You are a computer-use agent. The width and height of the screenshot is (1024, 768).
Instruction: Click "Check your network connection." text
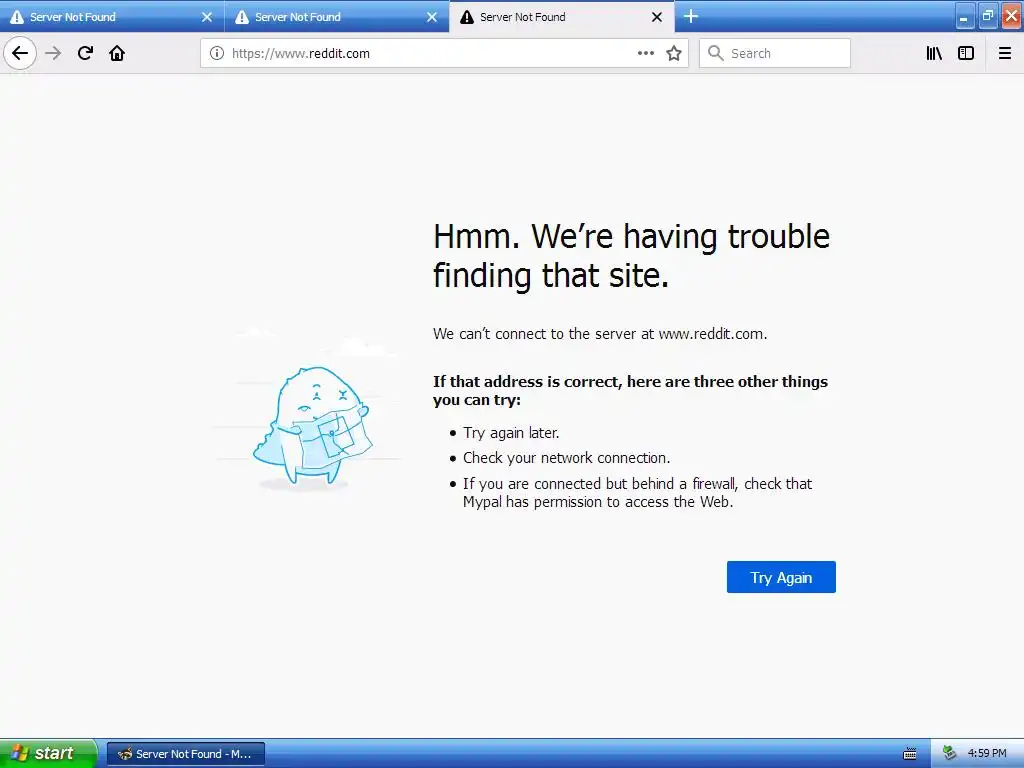[566, 458]
